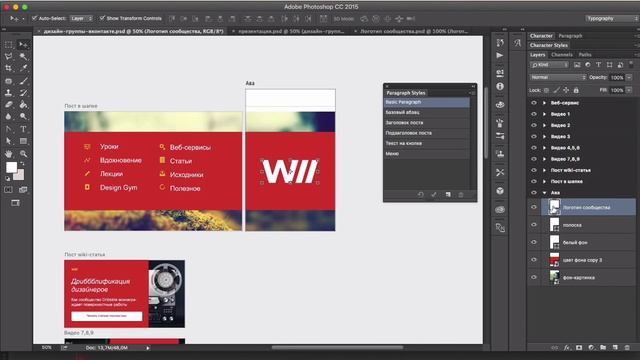Expand the Веб-сервис layer group
This screenshot has width=640, height=360.
(544, 103)
